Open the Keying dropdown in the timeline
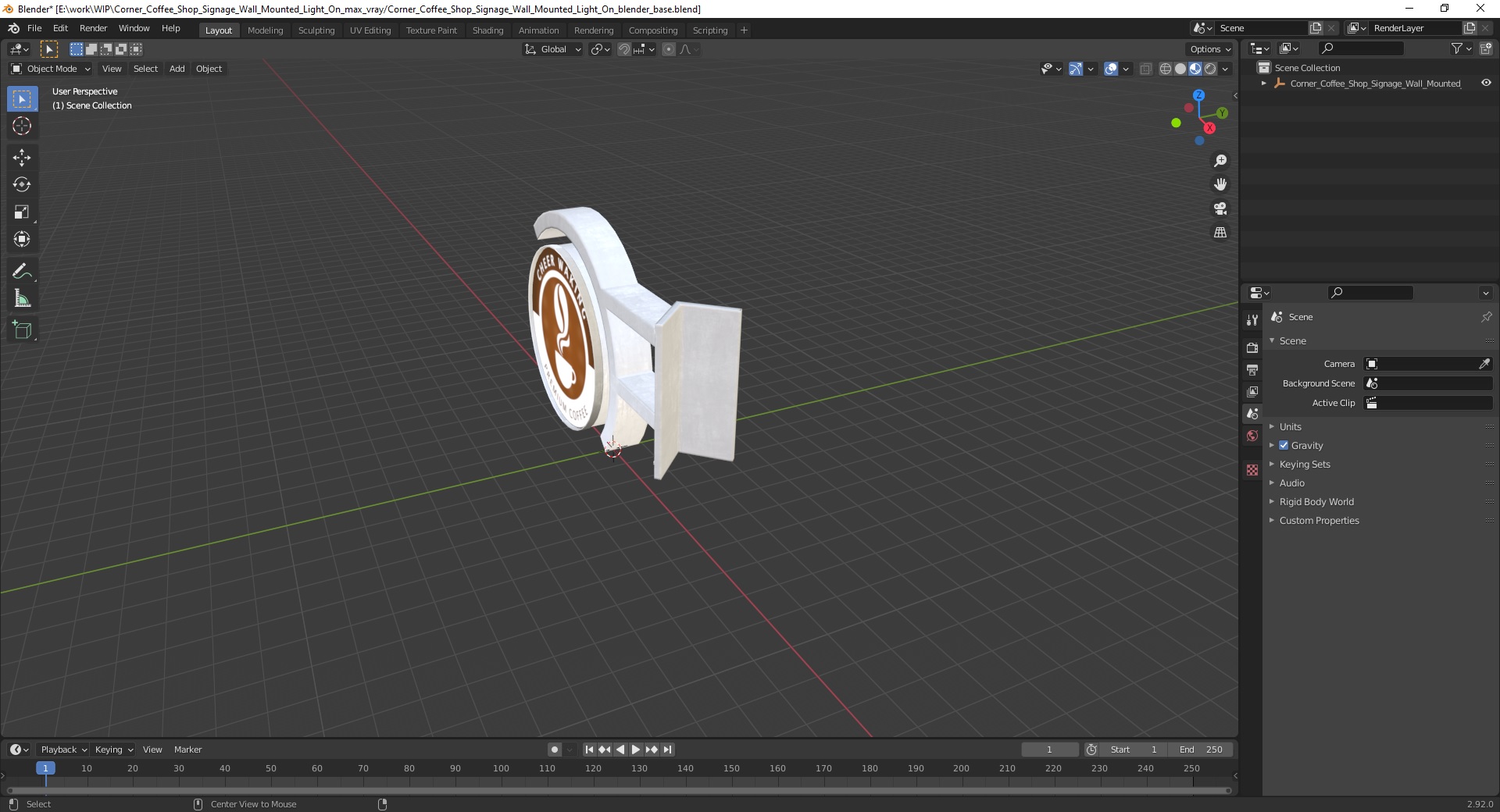This screenshot has width=1500, height=812. [114, 750]
